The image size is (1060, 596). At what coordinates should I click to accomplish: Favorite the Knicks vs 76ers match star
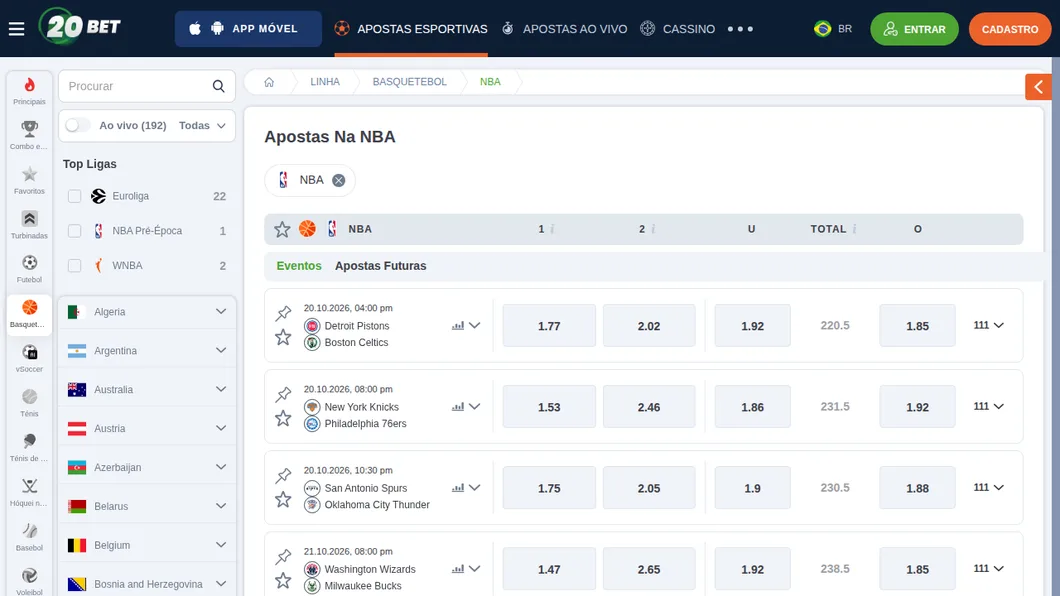283,418
